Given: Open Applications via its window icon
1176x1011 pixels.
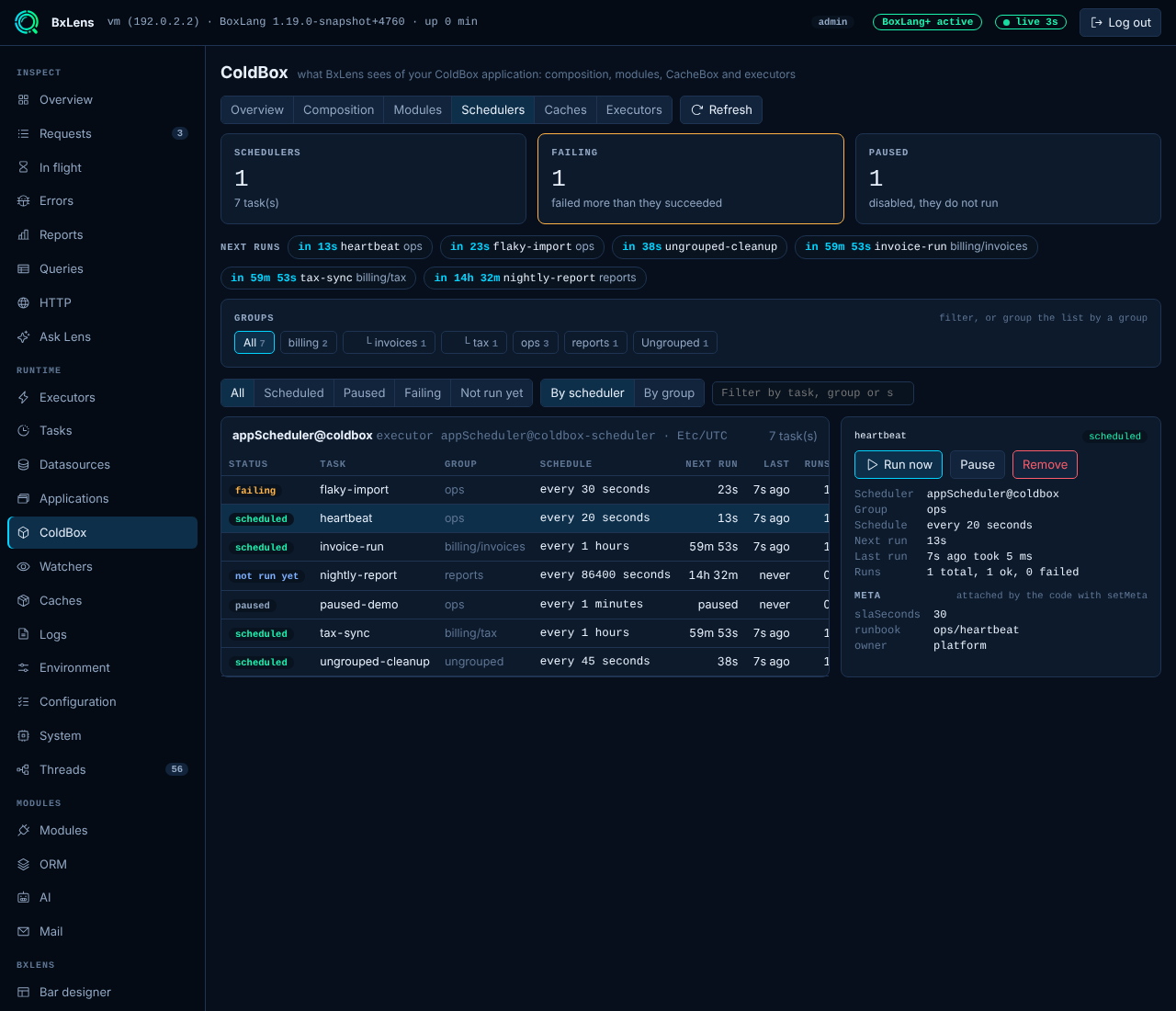Looking at the screenshot, I should coord(24,499).
